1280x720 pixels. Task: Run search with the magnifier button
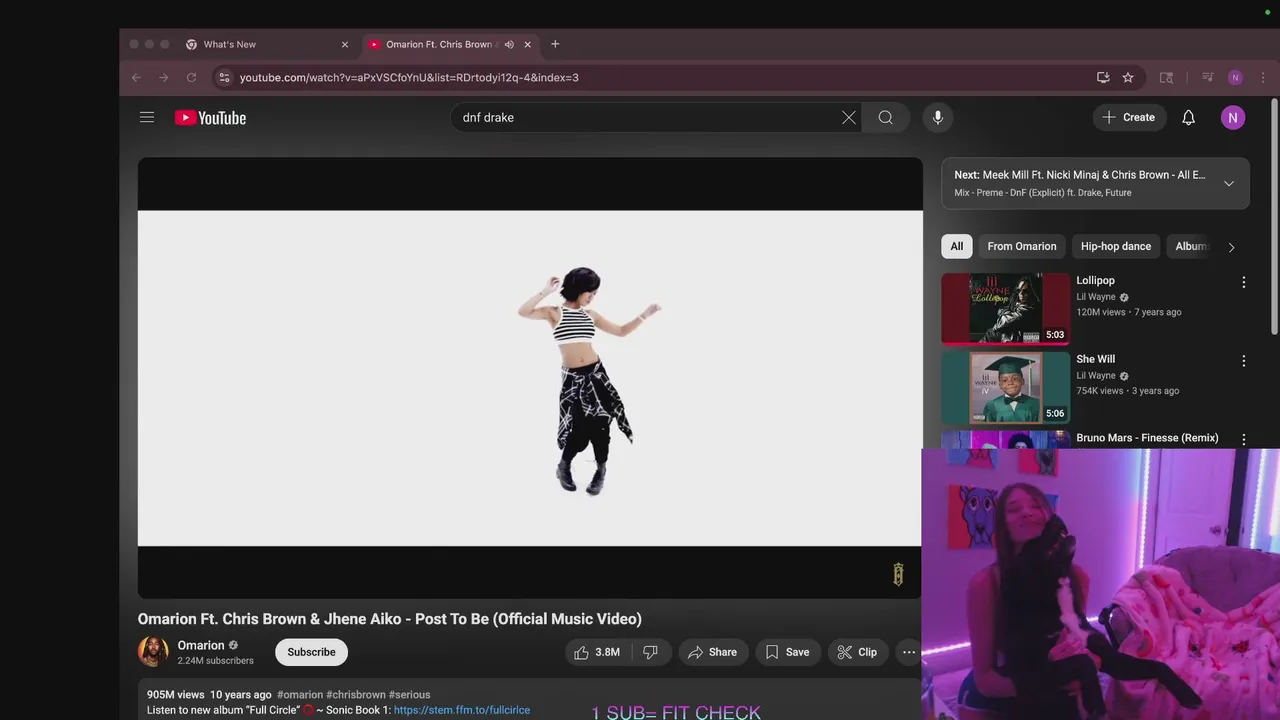885,117
